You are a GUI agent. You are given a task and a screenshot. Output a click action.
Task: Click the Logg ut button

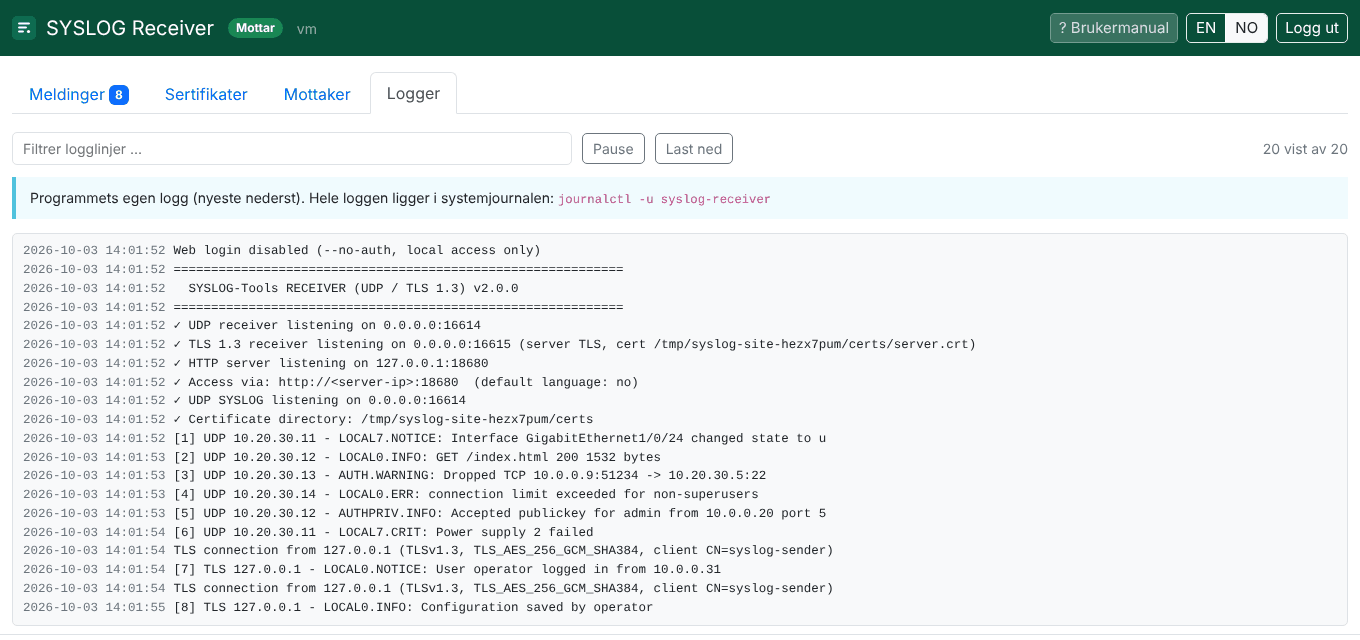click(x=1312, y=28)
